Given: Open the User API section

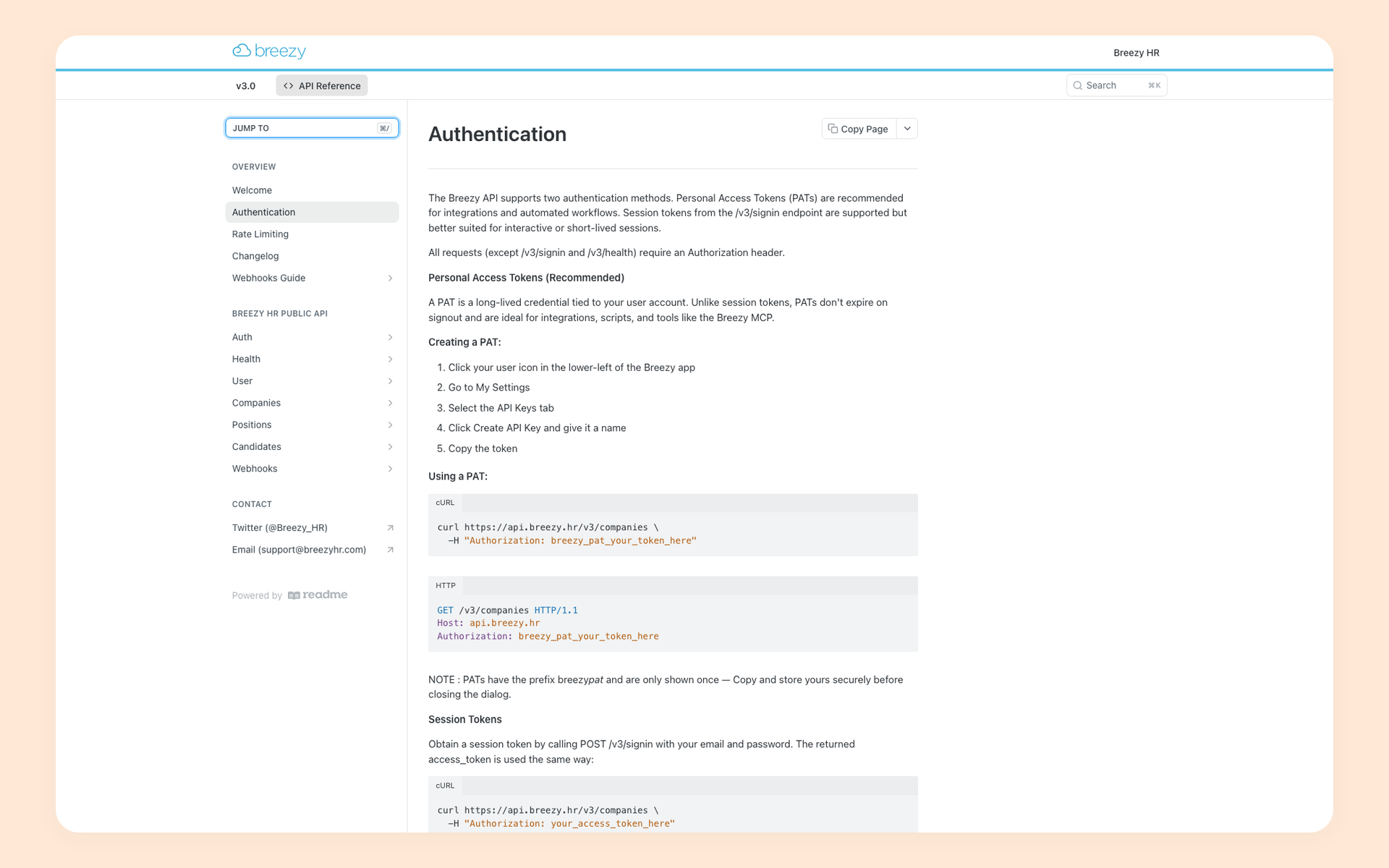Looking at the screenshot, I should (x=312, y=381).
